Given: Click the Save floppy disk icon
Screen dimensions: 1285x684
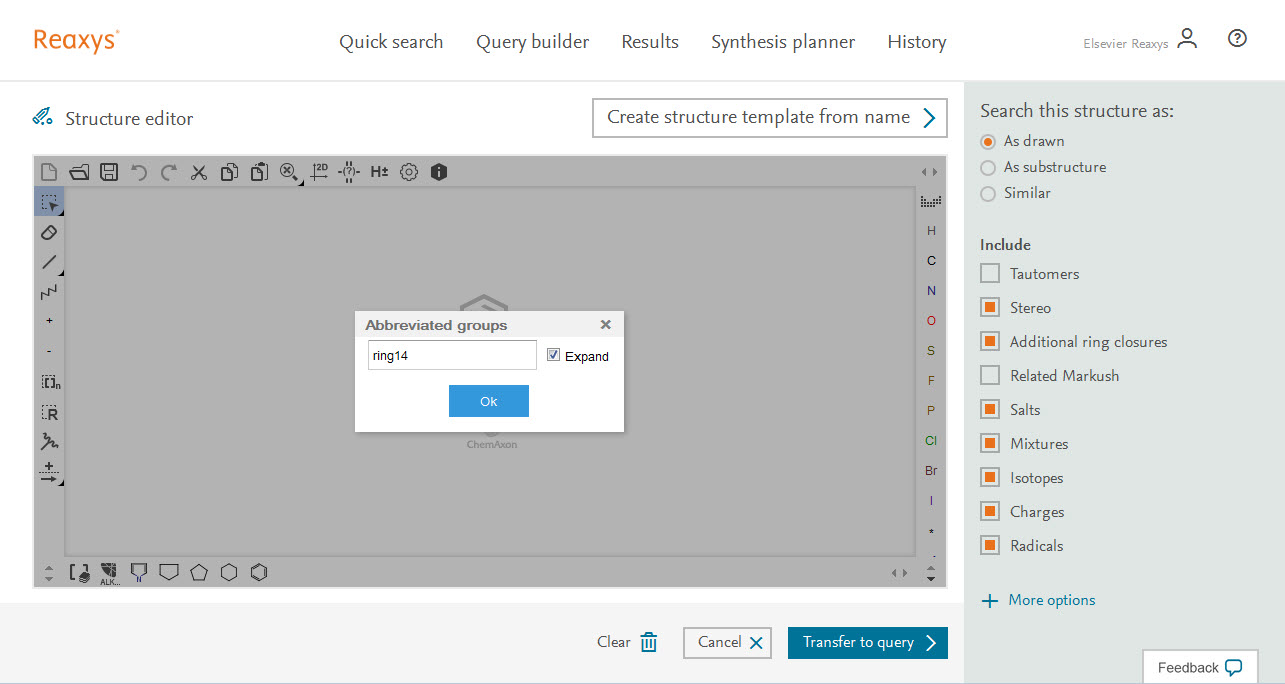Looking at the screenshot, I should [x=109, y=172].
